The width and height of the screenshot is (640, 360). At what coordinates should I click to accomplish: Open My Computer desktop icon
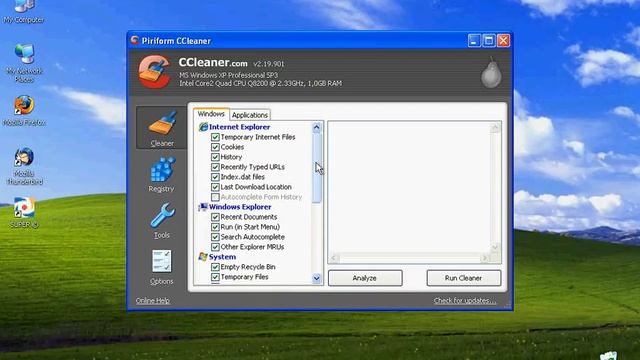tap(24, 11)
